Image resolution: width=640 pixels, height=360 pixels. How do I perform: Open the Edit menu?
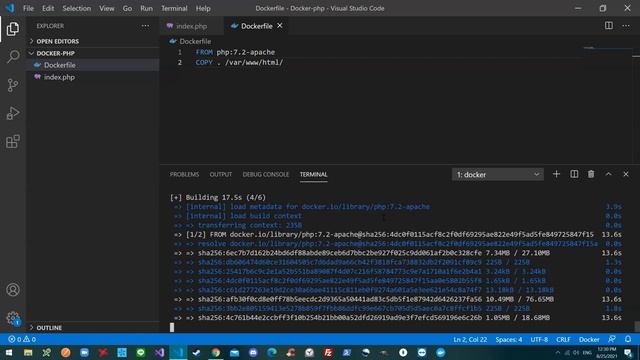[48, 8]
